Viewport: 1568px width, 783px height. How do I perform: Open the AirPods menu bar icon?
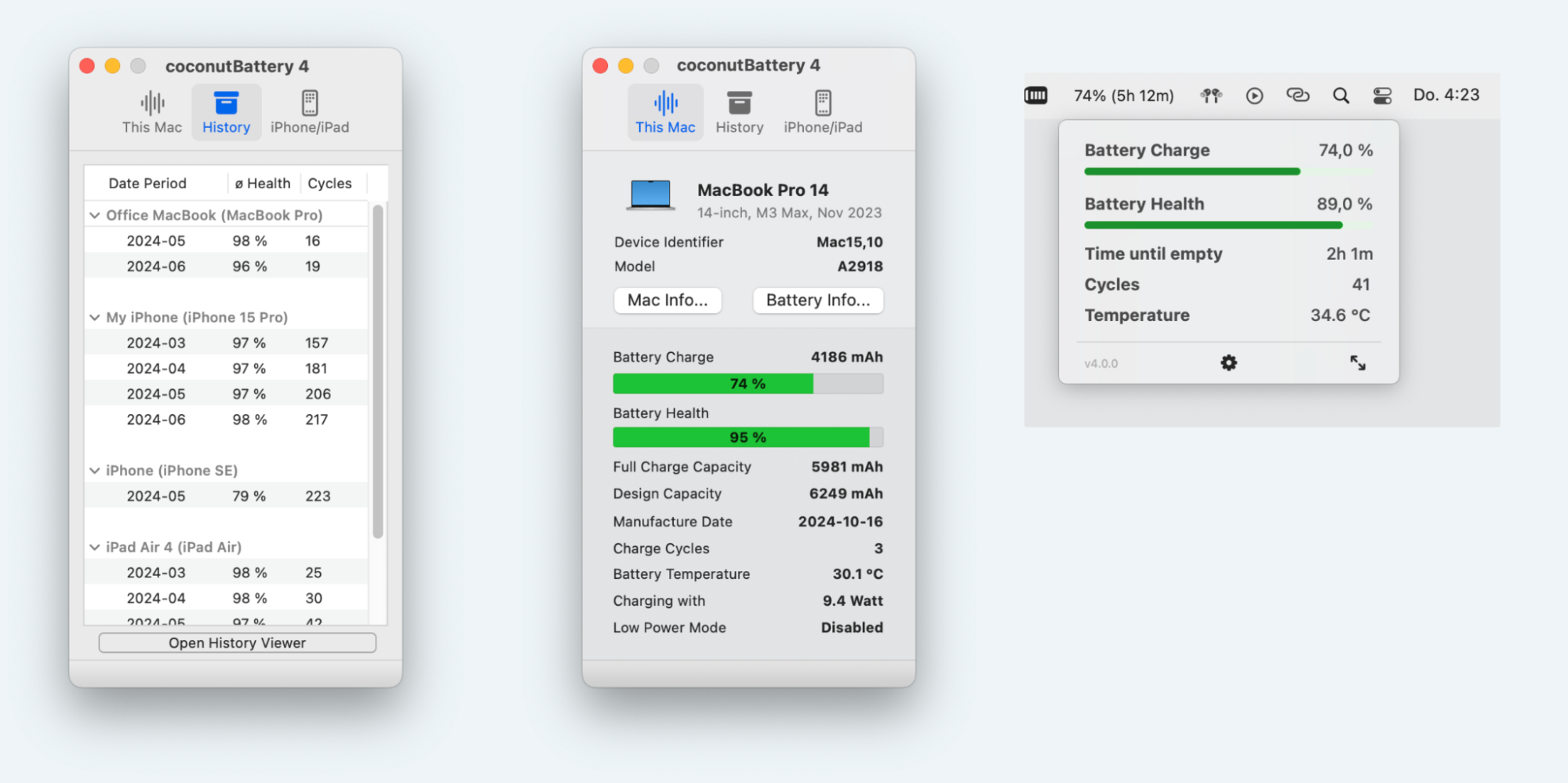tap(1210, 96)
